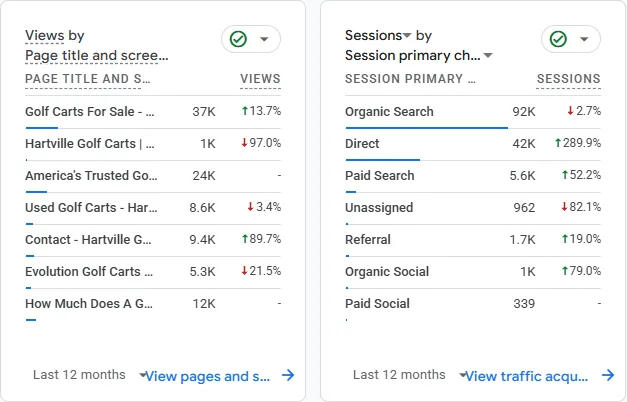Click 37K views value

click(204, 112)
